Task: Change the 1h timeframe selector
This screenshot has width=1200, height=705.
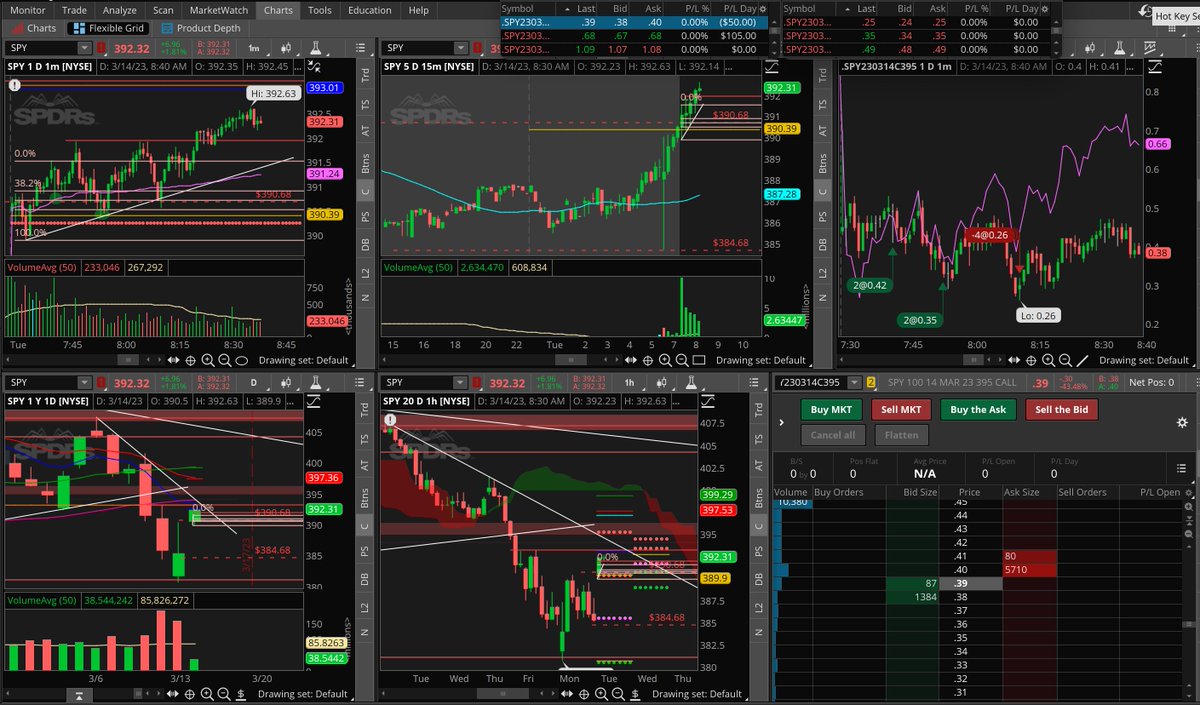Action: coord(630,383)
